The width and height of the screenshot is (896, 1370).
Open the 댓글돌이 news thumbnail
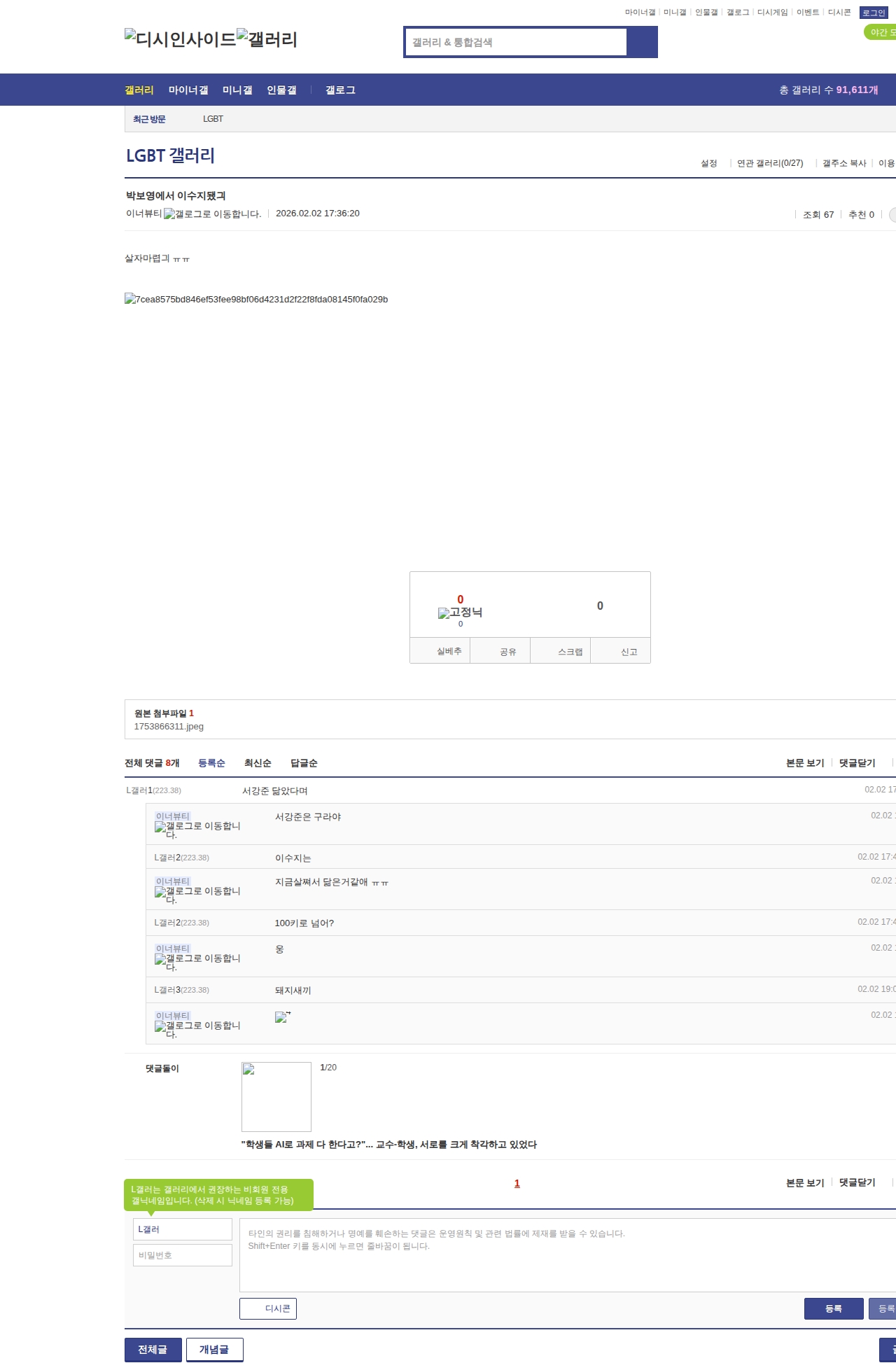[276, 1097]
